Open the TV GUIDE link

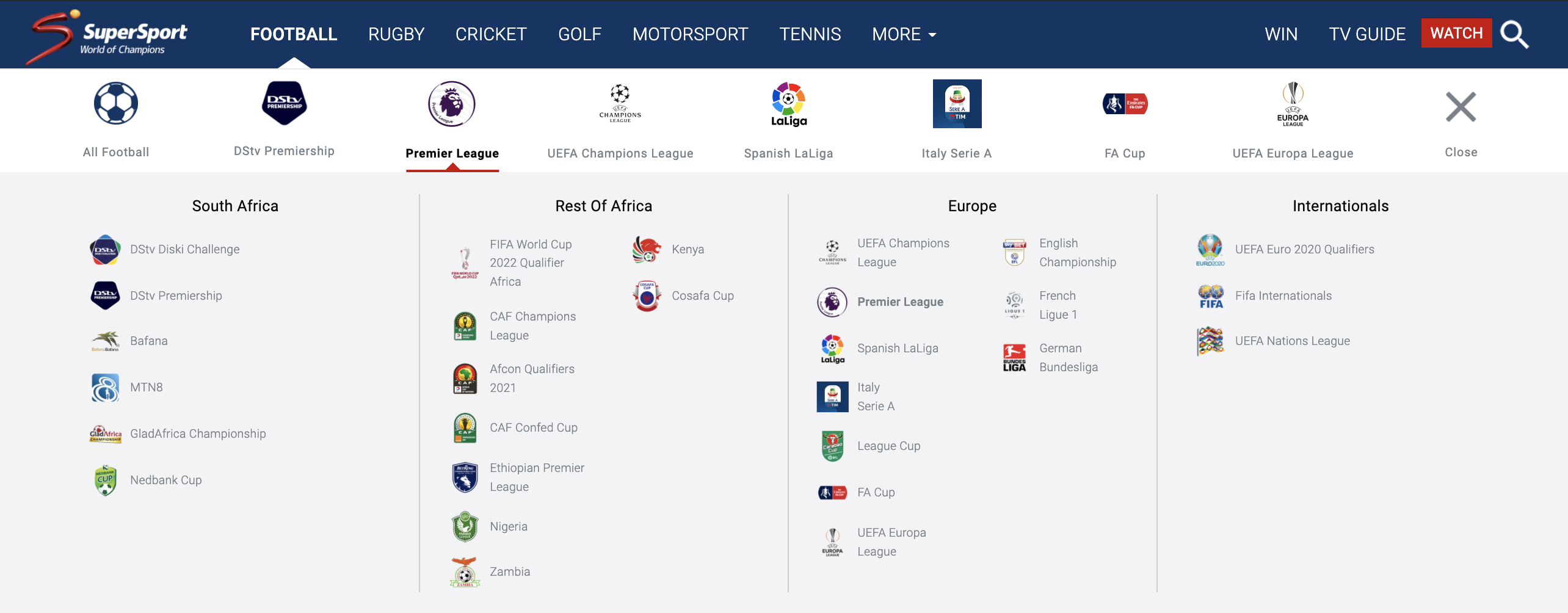coord(1367,34)
